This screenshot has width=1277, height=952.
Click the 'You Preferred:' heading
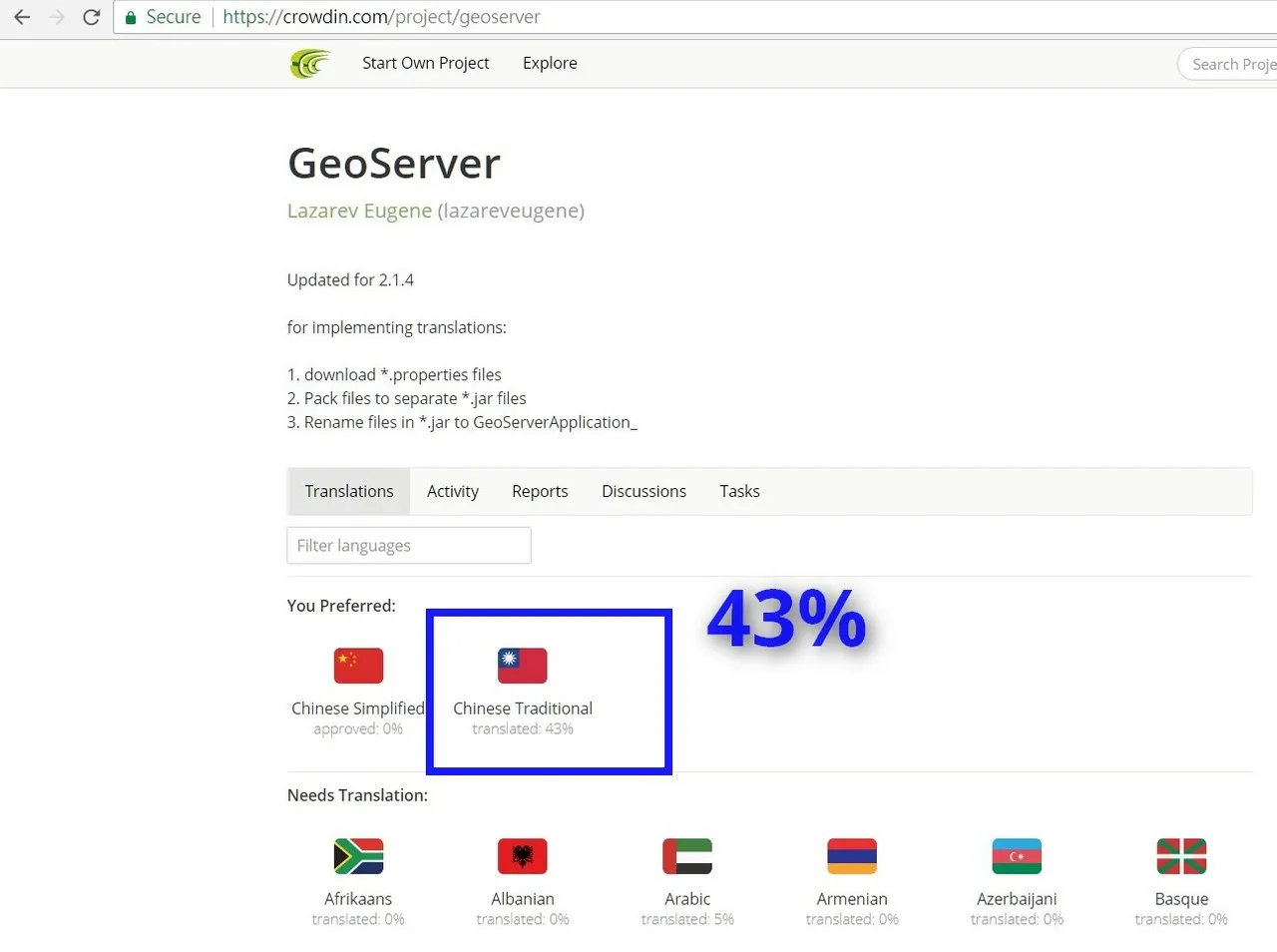point(341,606)
